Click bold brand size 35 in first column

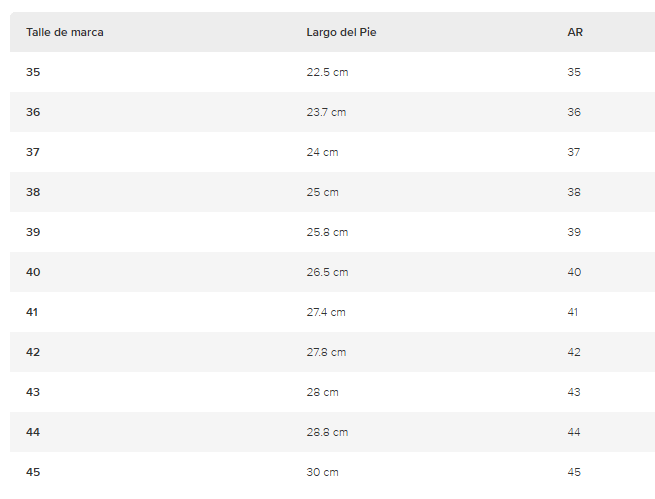(33, 72)
